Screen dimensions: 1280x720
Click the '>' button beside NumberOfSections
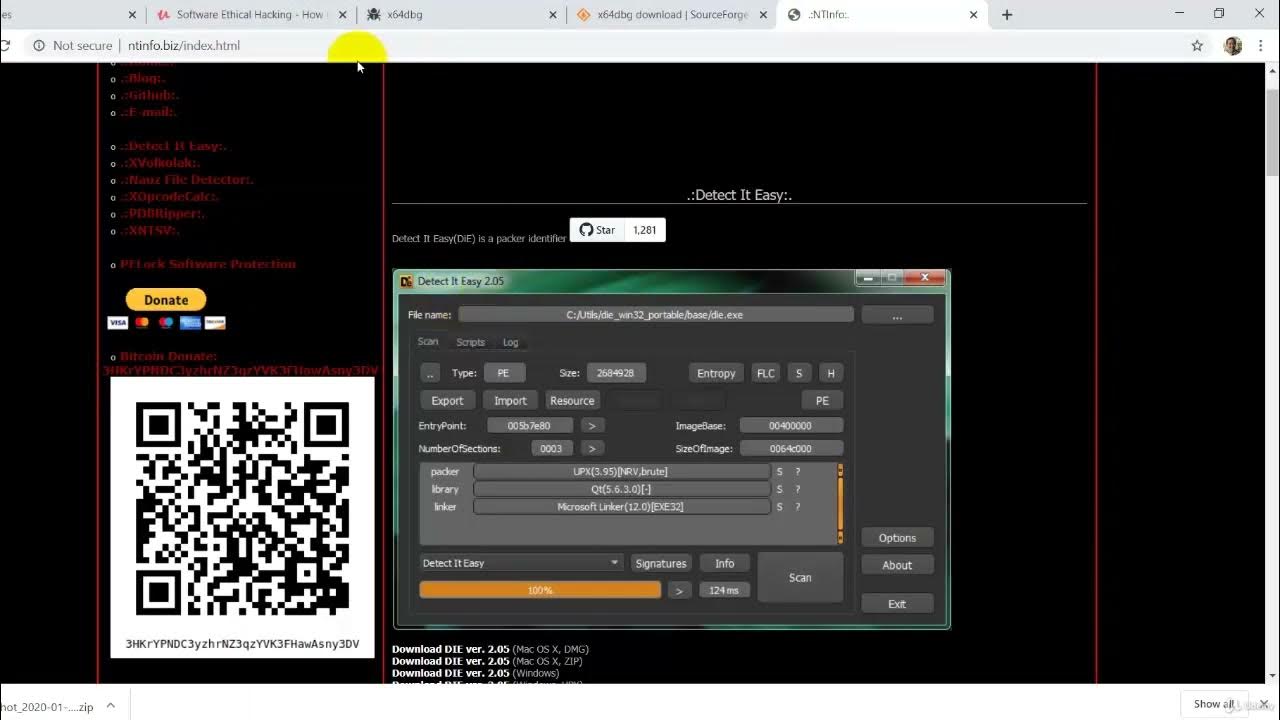pos(592,449)
